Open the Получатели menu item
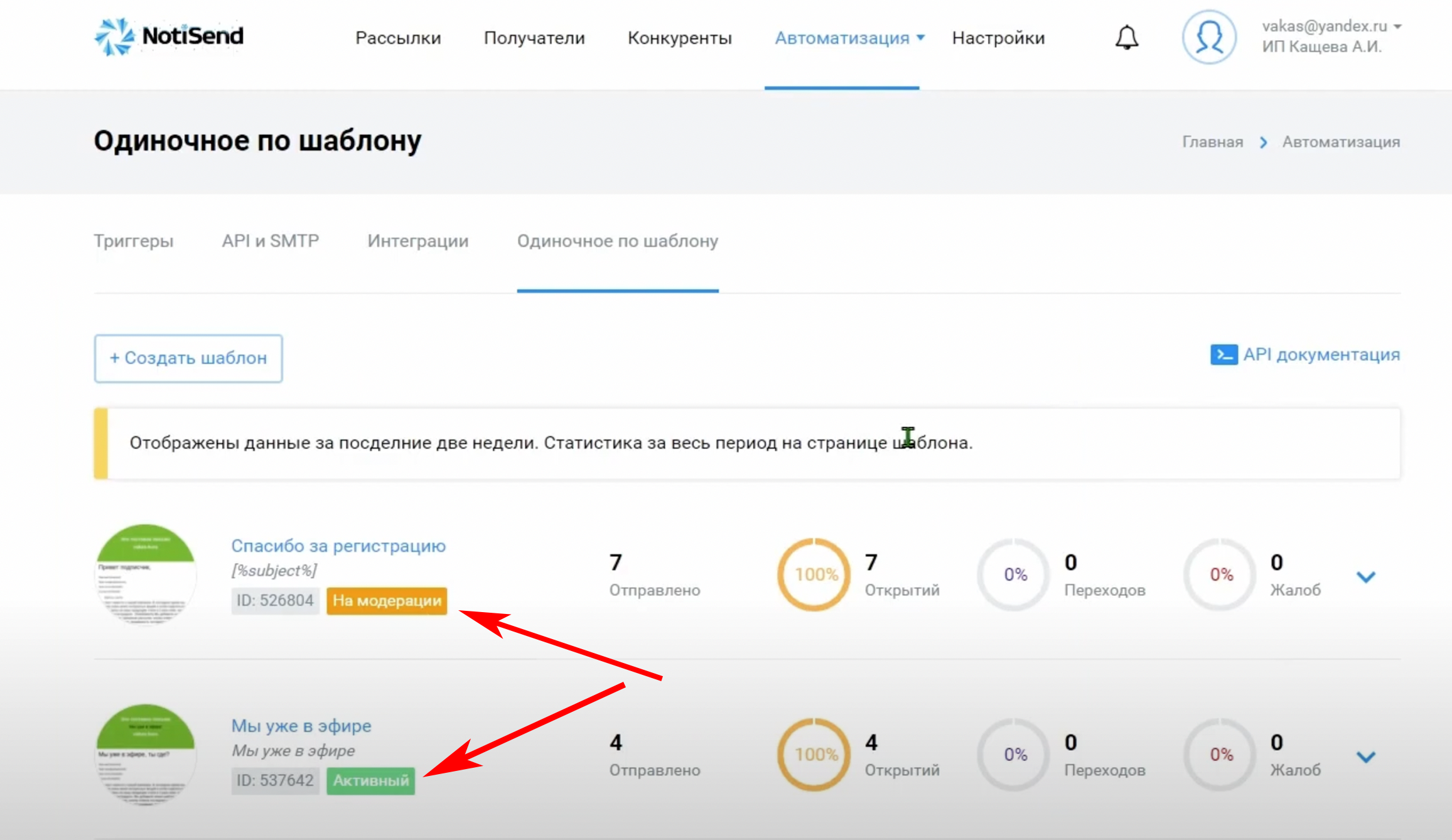The width and height of the screenshot is (1452, 840). tap(534, 38)
